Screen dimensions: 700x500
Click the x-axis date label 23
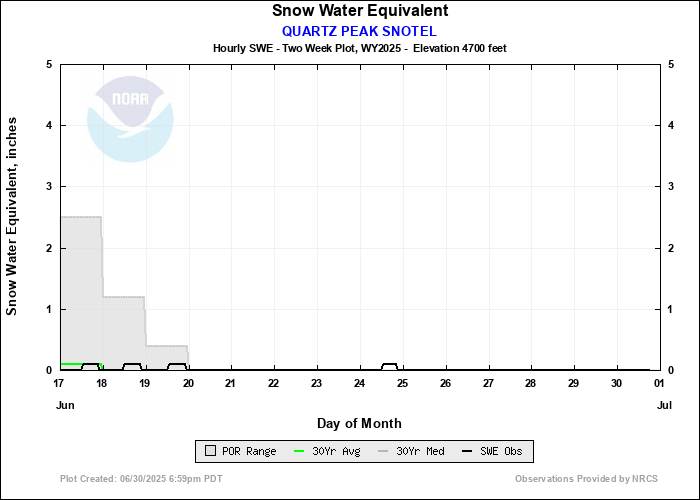(x=317, y=384)
